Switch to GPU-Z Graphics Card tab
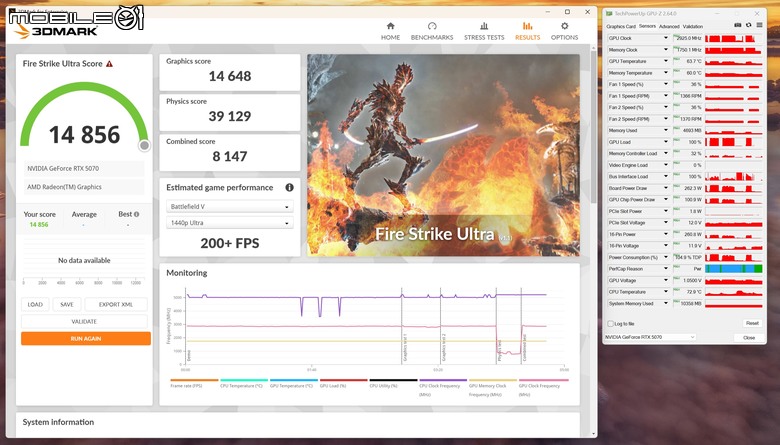Image resolution: width=780 pixels, height=445 pixels. (x=620, y=26)
